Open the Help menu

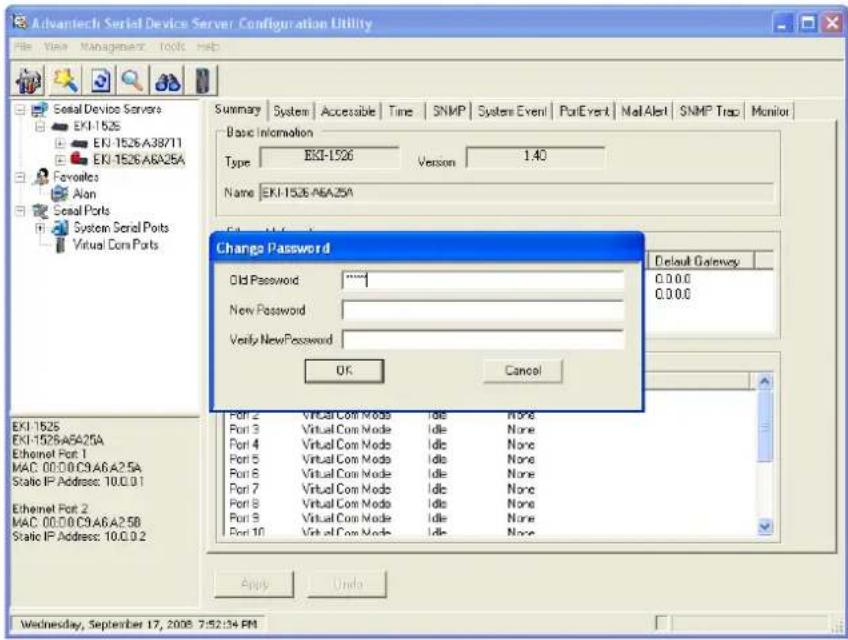coord(208,47)
